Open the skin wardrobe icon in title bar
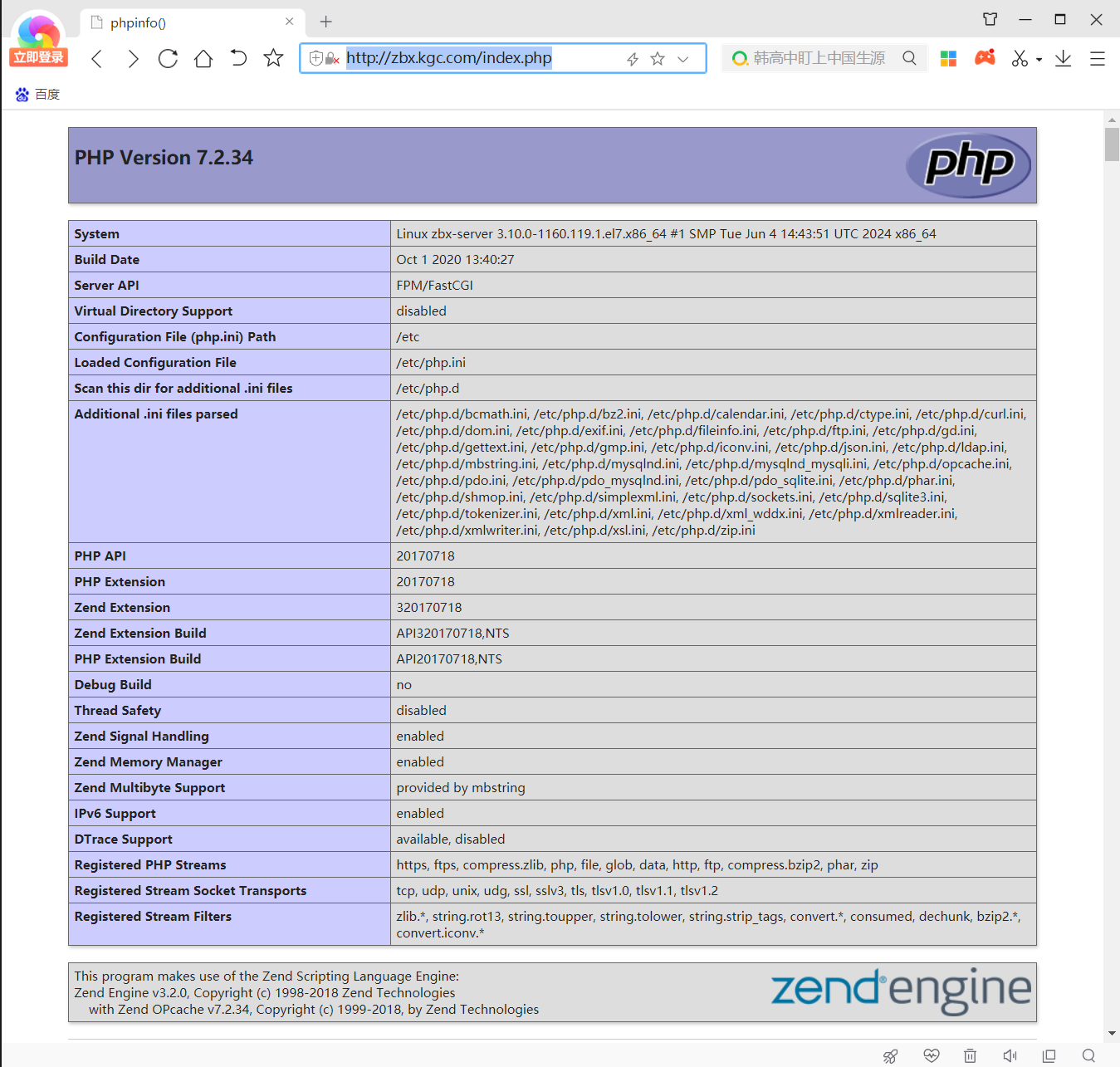 pyautogui.click(x=990, y=19)
